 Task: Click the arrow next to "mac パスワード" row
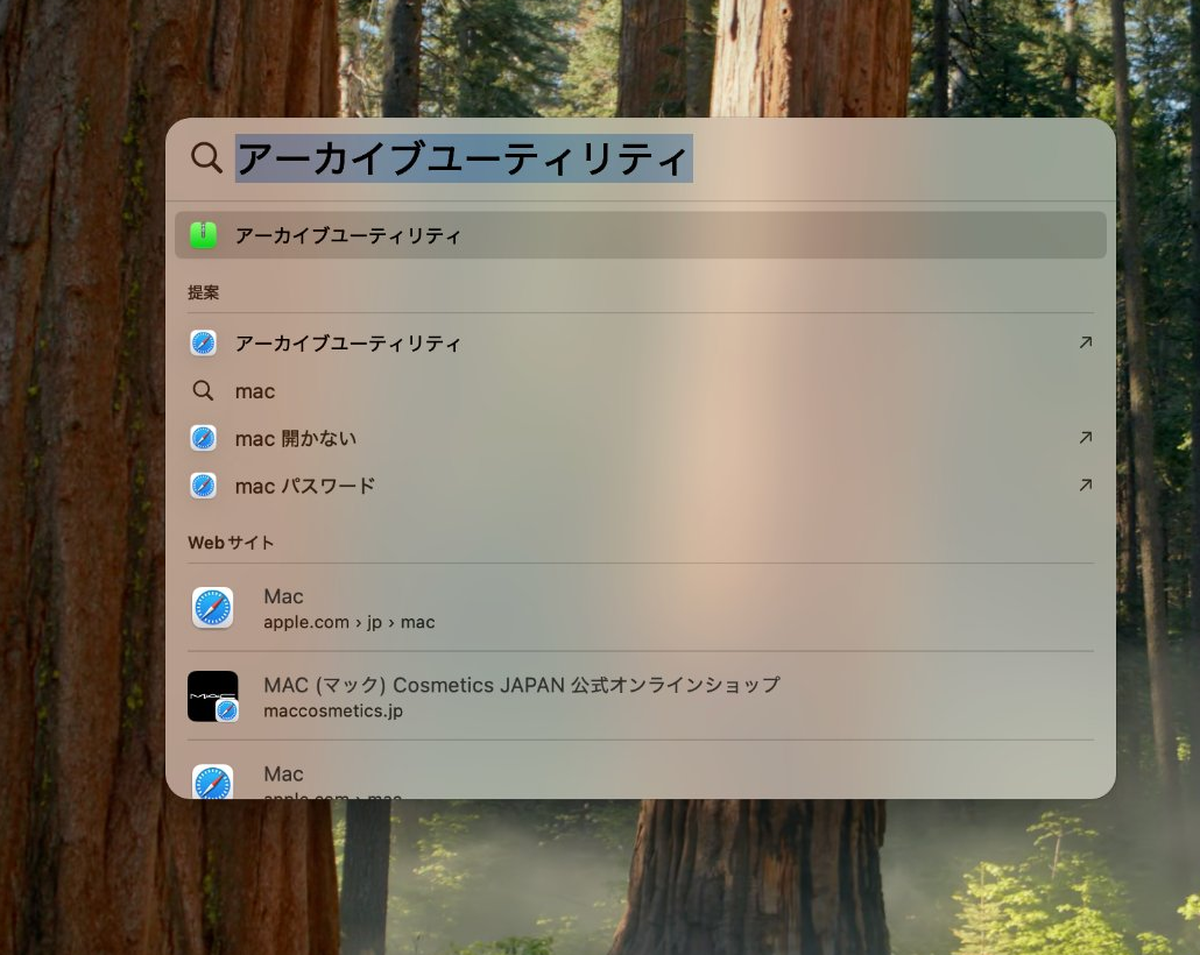pos(1085,485)
